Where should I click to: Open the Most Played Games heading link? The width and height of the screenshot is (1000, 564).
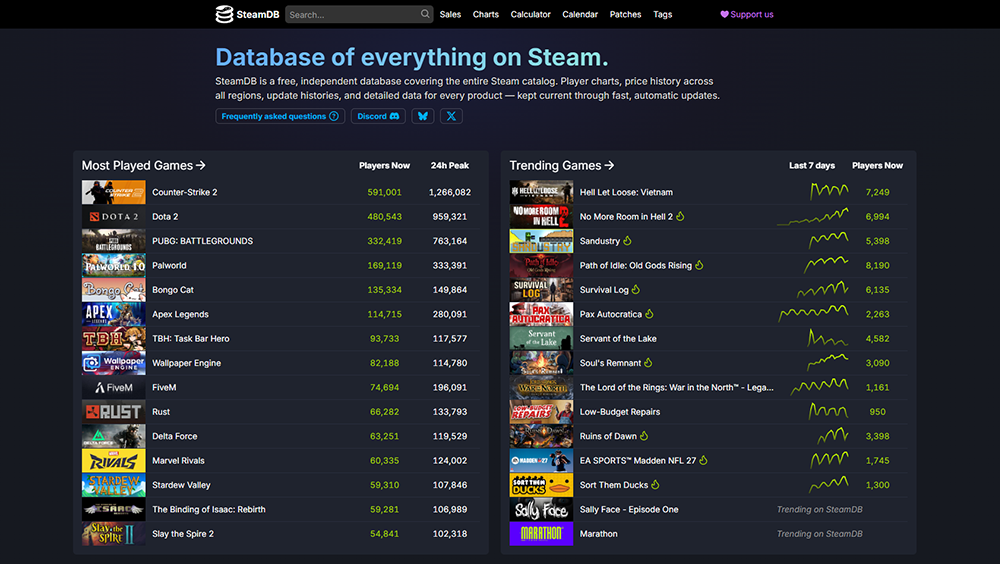tap(143, 165)
